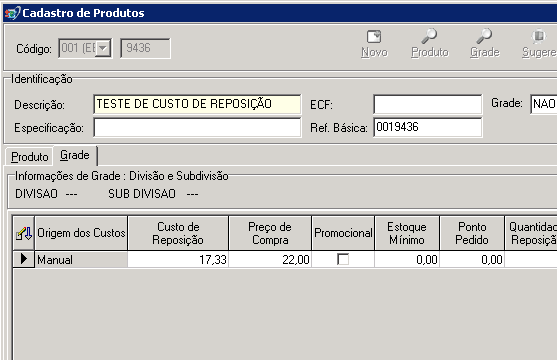
Task: Click the Origem dos Custos column header
Action: click(x=81, y=233)
